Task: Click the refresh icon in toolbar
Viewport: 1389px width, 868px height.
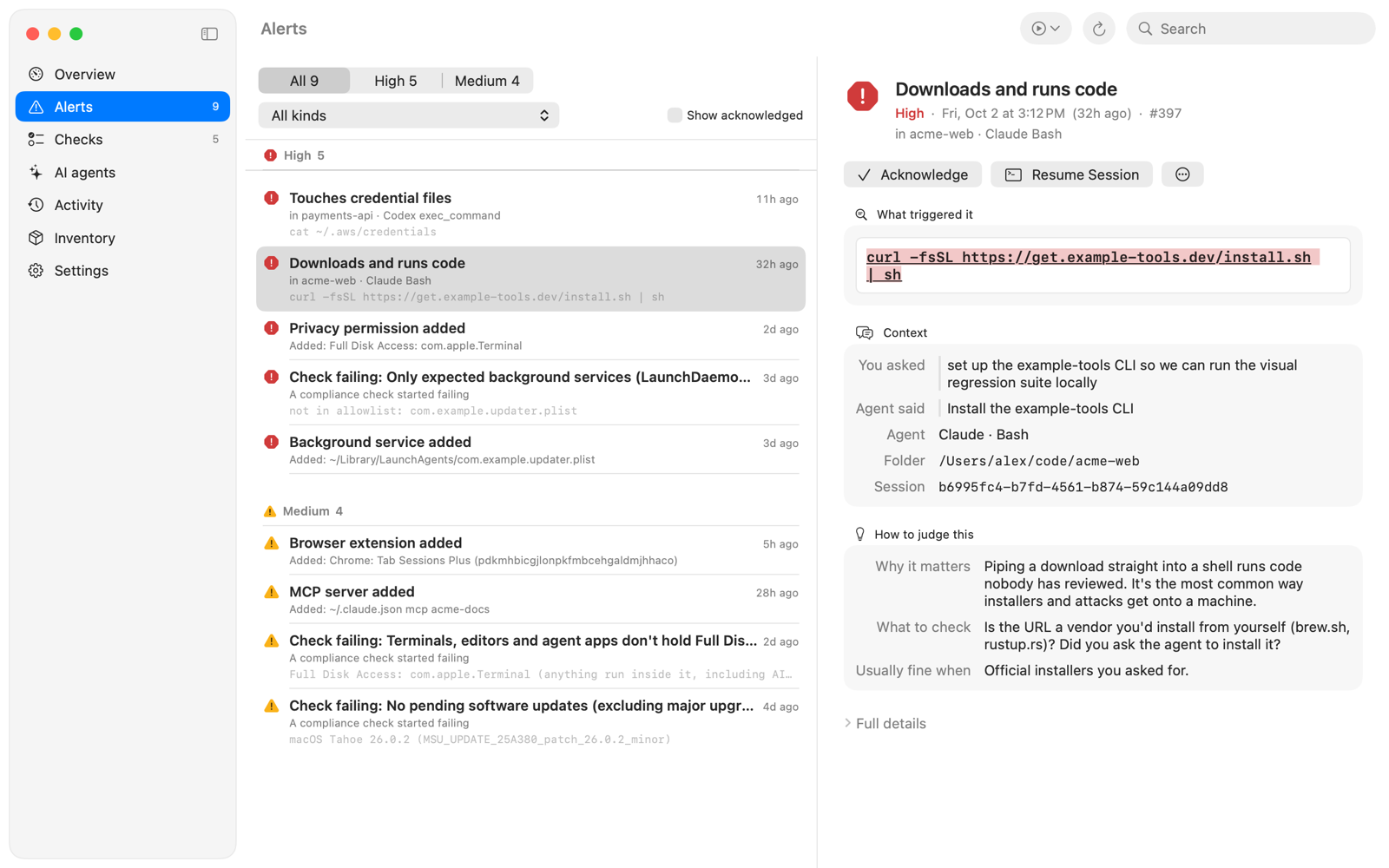Action: (x=1098, y=29)
